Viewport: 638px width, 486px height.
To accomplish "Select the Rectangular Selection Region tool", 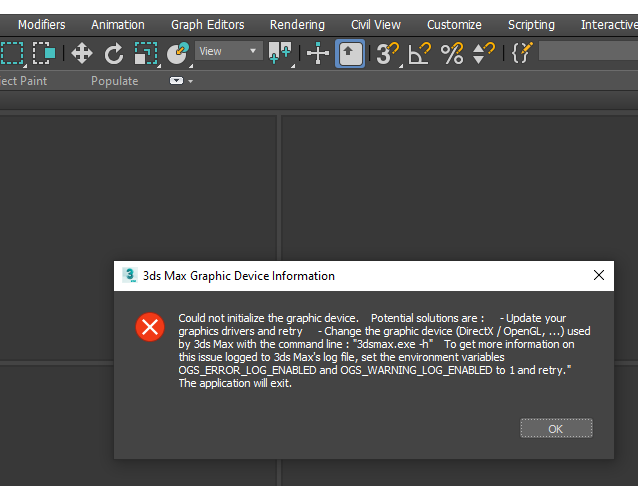I will click(x=12, y=53).
